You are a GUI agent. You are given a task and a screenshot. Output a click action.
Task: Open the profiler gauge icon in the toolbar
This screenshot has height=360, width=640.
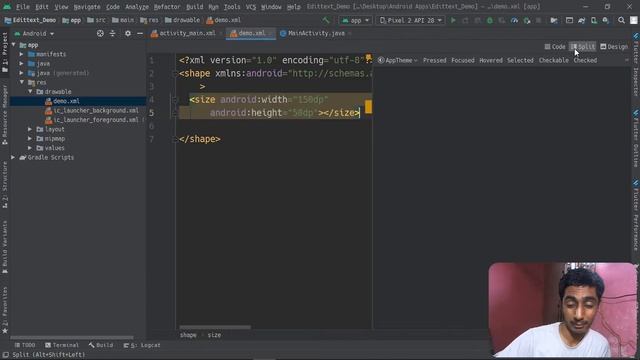514,20
